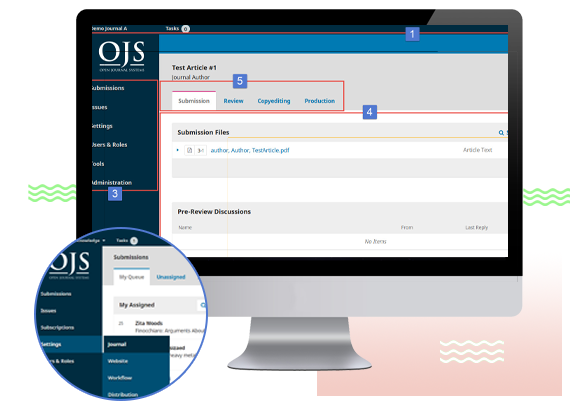Open the Tasks counter badge in the magnified circle
This screenshot has height=420, width=570.
point(134,241)
